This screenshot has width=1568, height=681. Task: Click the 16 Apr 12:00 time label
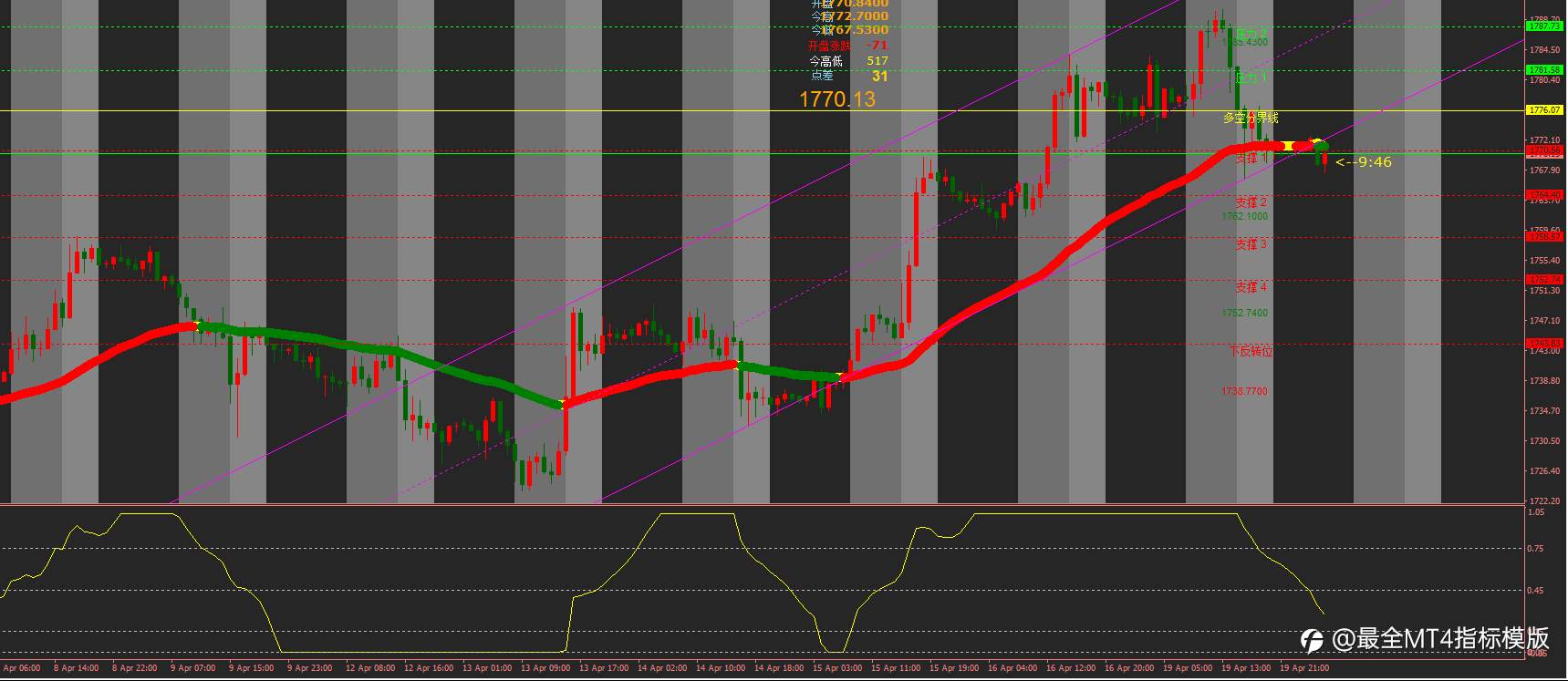tap(1072, 667)
